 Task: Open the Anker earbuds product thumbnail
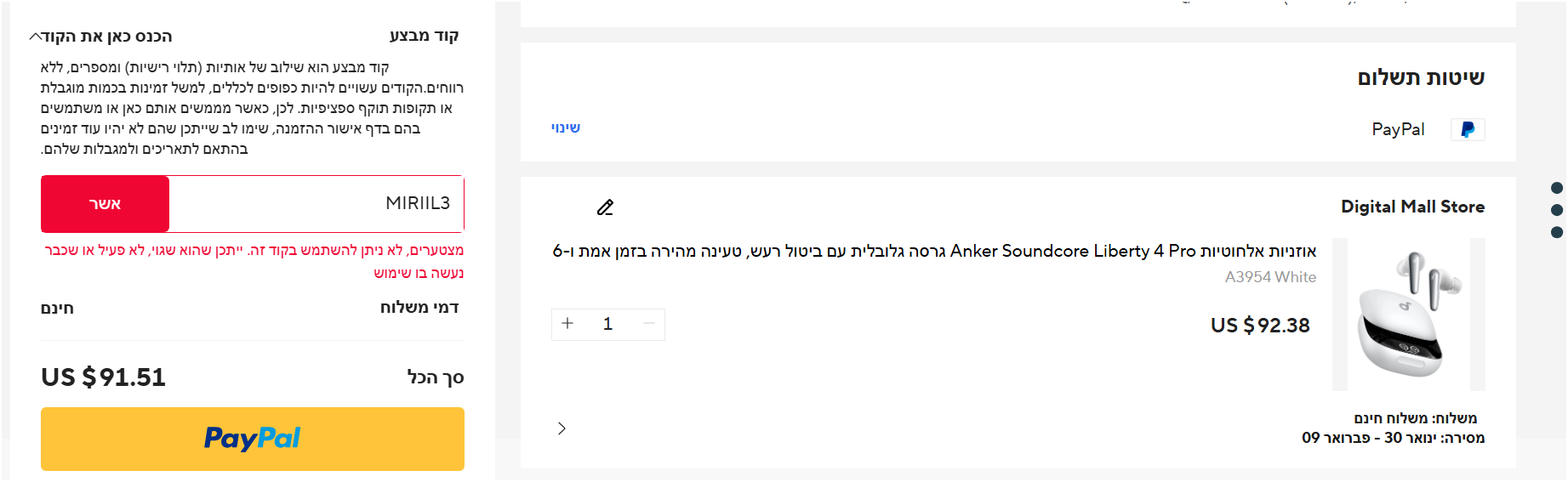click(x=1408, y=315)
